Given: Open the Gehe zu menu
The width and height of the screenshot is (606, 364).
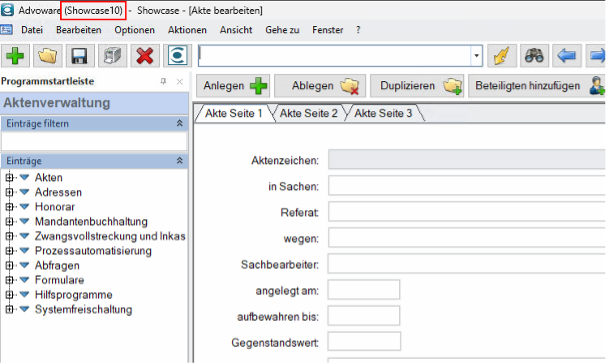Looking at the screenshot, I should [x=282, y=30].
